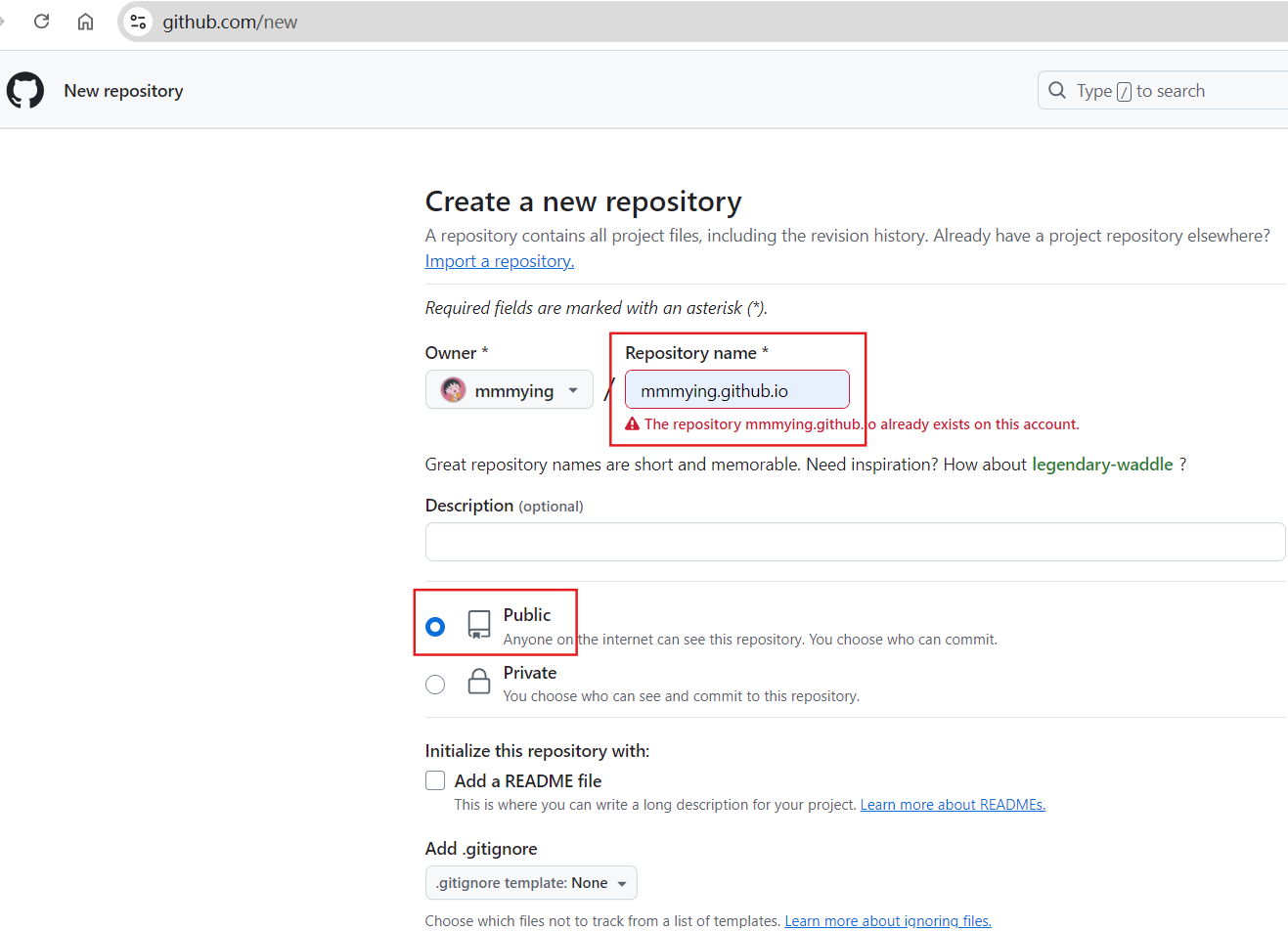Select the Private visibility radio button
This screenshot has height=931, width=1288.
tap(435, 685)
